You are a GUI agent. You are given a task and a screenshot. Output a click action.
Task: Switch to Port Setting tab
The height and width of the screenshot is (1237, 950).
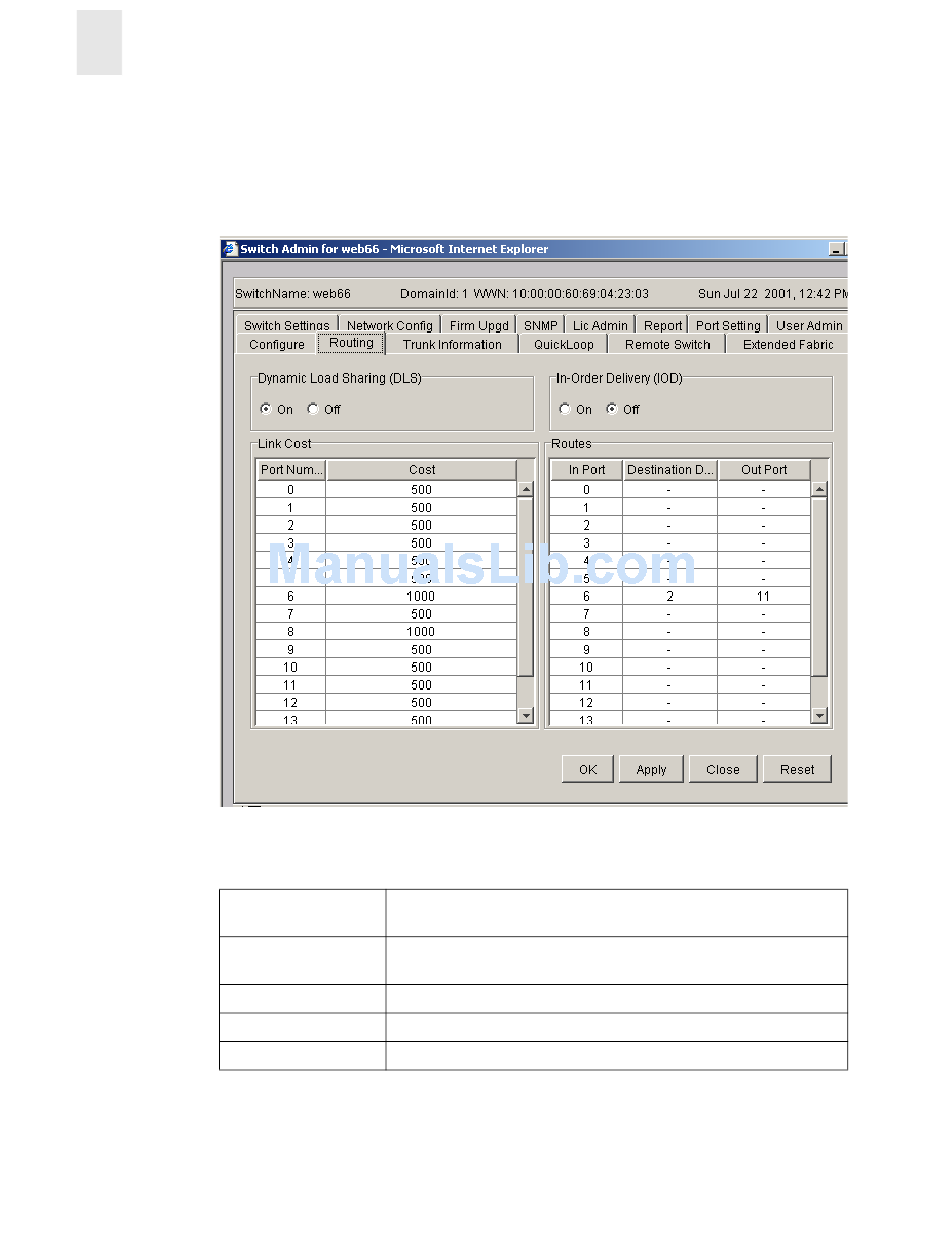(x=728, y=325)
